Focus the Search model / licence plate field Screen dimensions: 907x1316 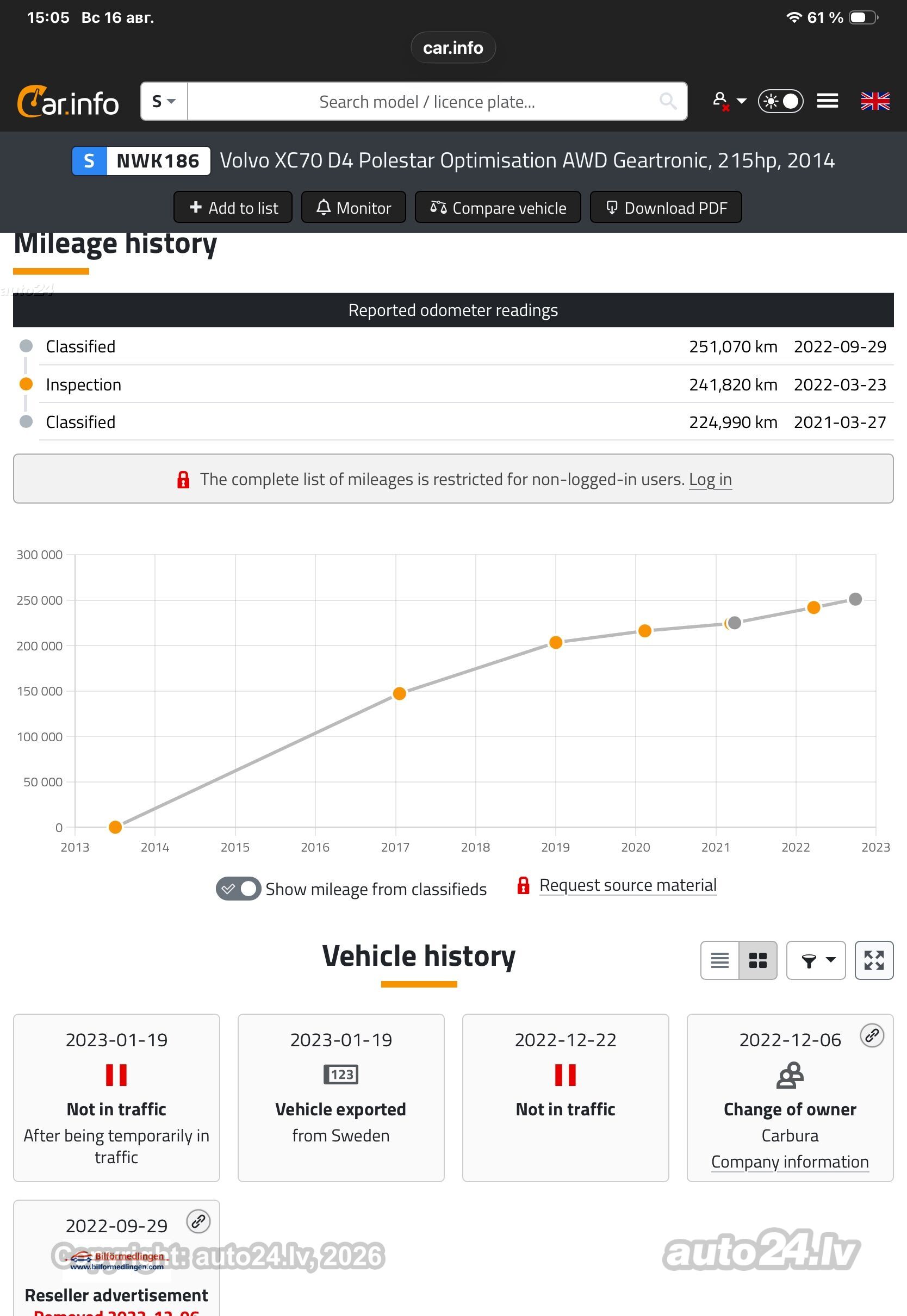[427, 102]
